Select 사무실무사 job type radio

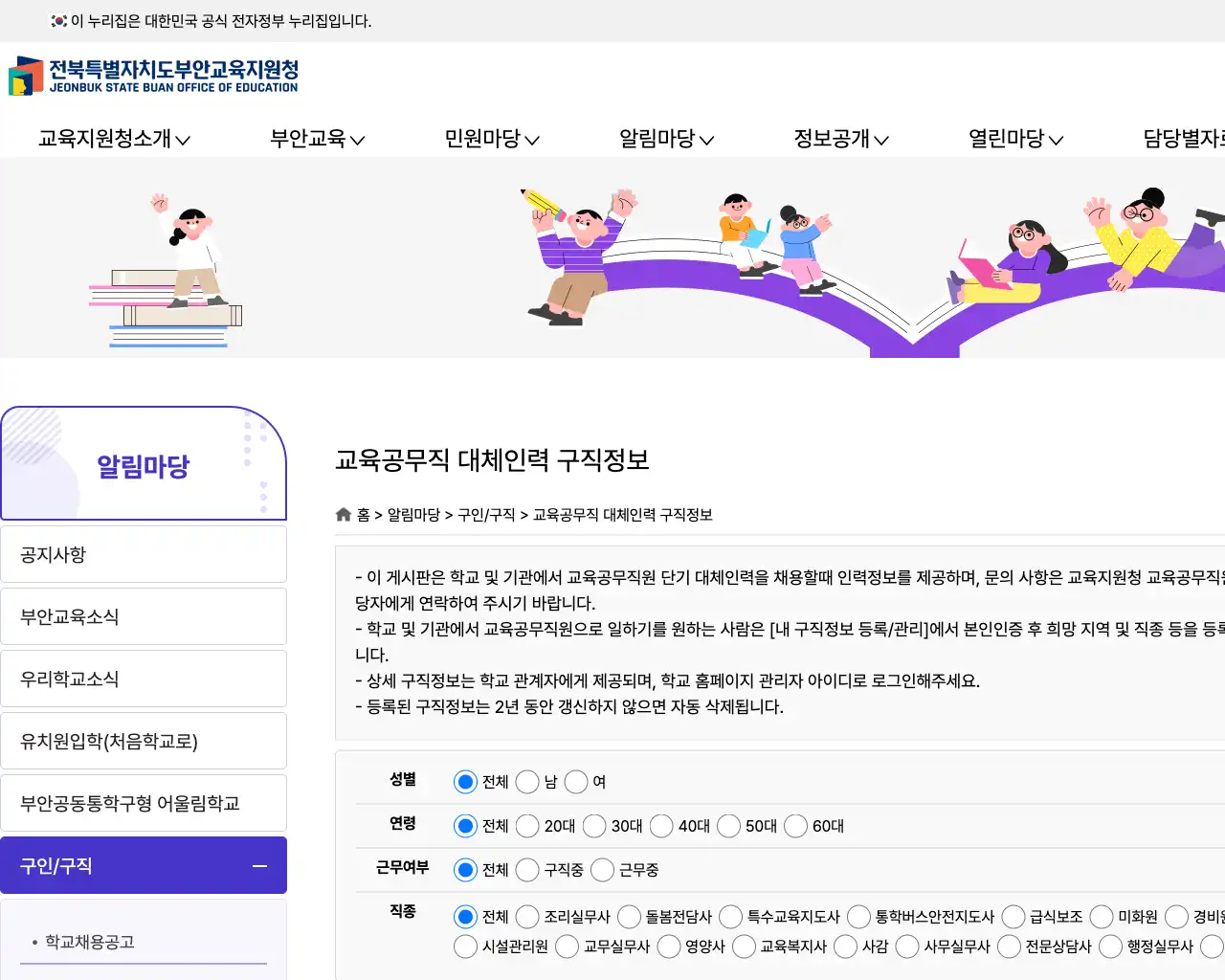[907, 947]
